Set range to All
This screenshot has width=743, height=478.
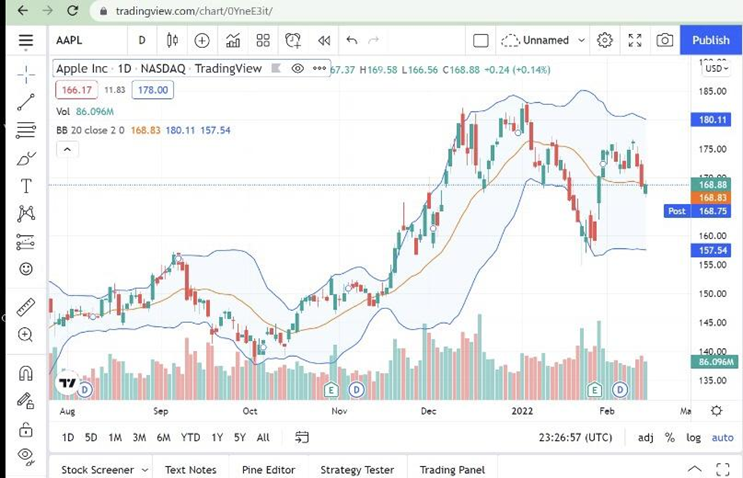point(263,437)
